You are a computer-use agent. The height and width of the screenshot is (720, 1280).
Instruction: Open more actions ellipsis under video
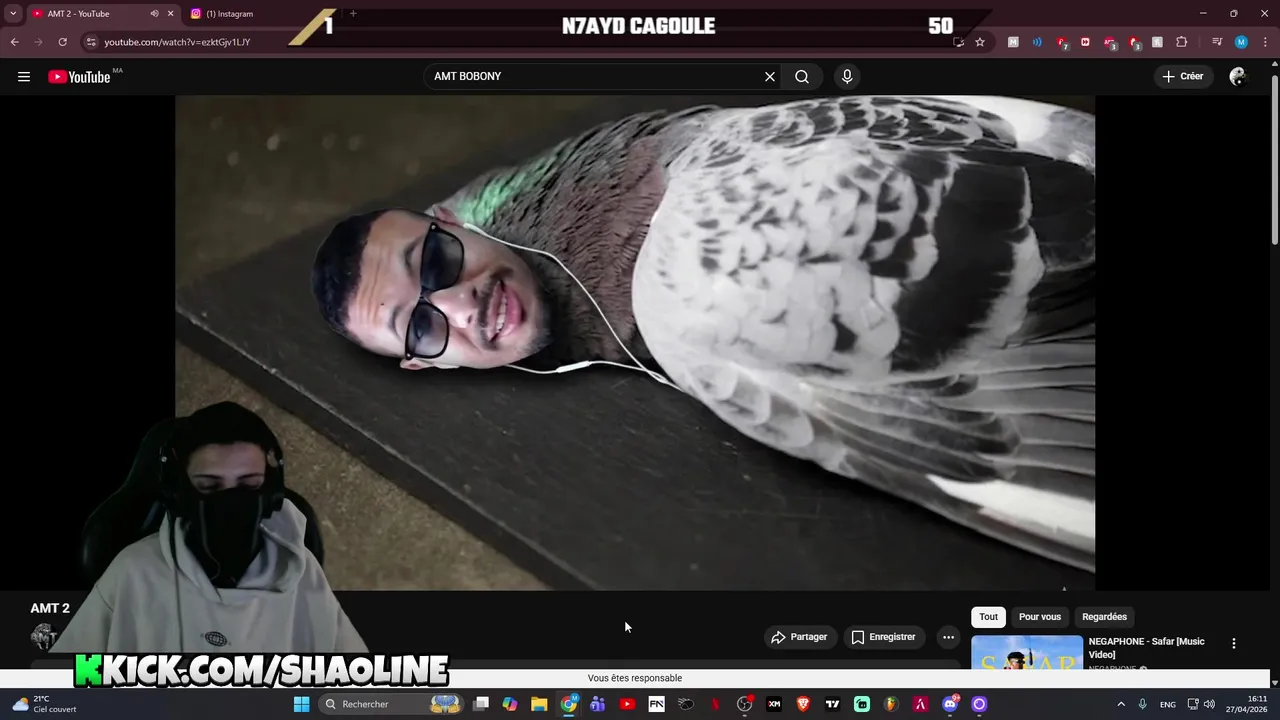pos(948,637)
